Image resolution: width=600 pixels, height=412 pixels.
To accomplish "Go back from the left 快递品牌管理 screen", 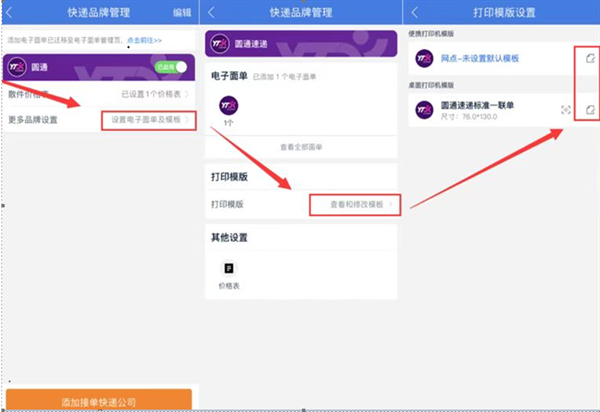I will coord(9,12).
